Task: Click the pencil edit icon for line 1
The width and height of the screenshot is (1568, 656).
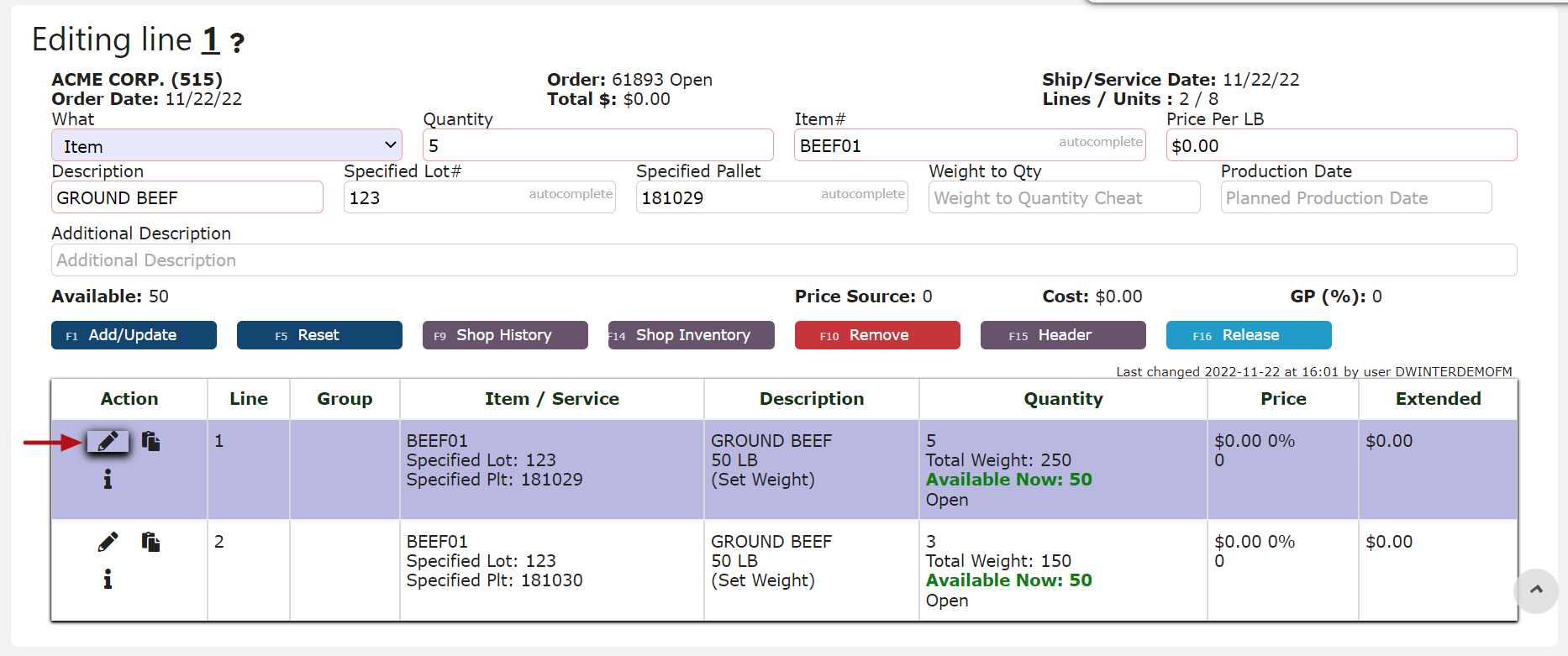Action: 108,442
